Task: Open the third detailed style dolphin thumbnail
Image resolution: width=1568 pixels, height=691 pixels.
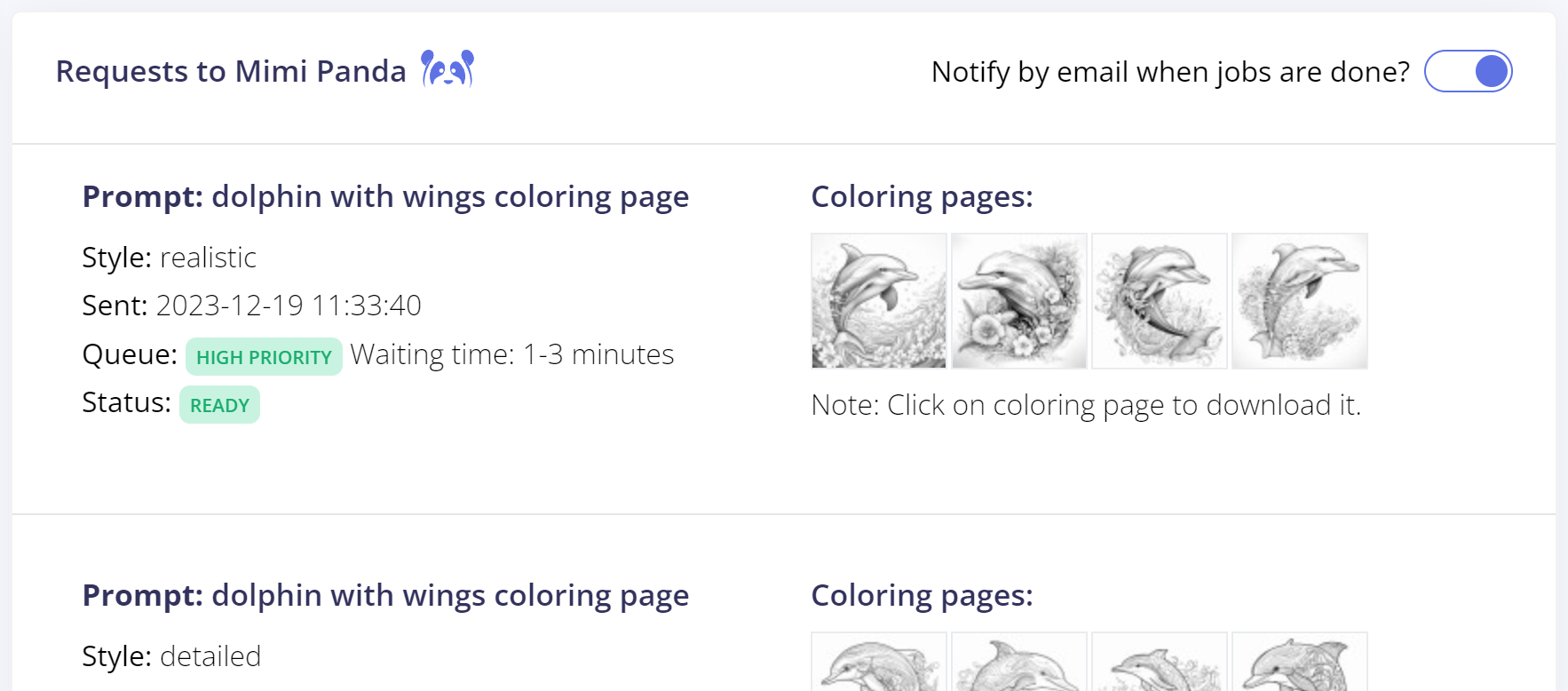Action: coord(1160,662)
